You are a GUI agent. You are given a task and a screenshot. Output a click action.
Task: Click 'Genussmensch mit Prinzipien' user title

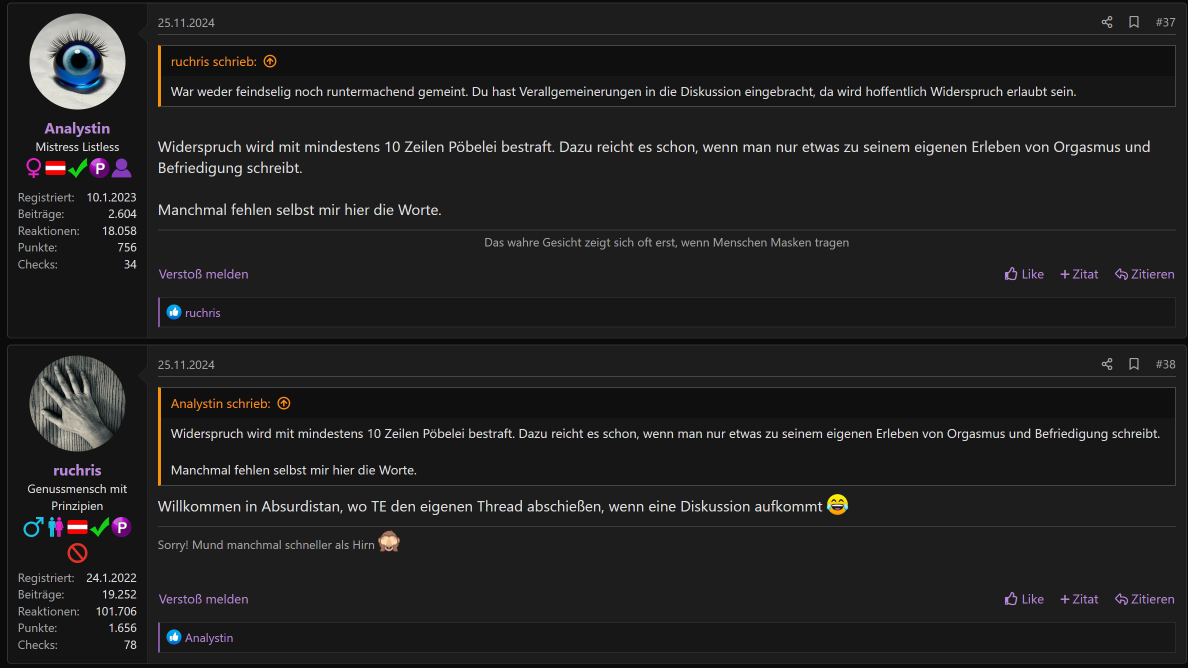click(x=77, y=498)
